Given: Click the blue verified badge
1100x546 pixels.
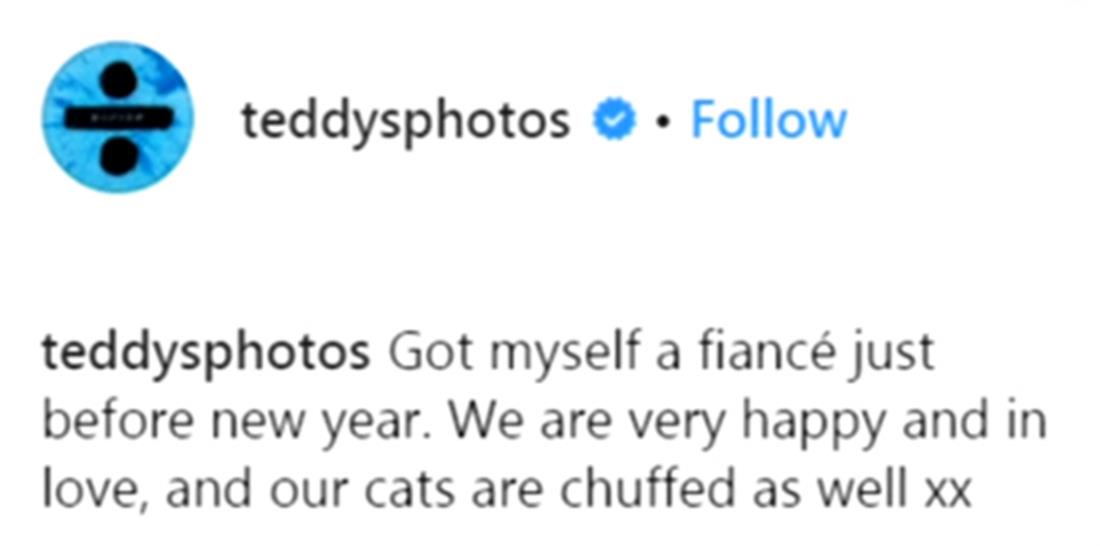Looking at the screenshot, I should 613,121.
